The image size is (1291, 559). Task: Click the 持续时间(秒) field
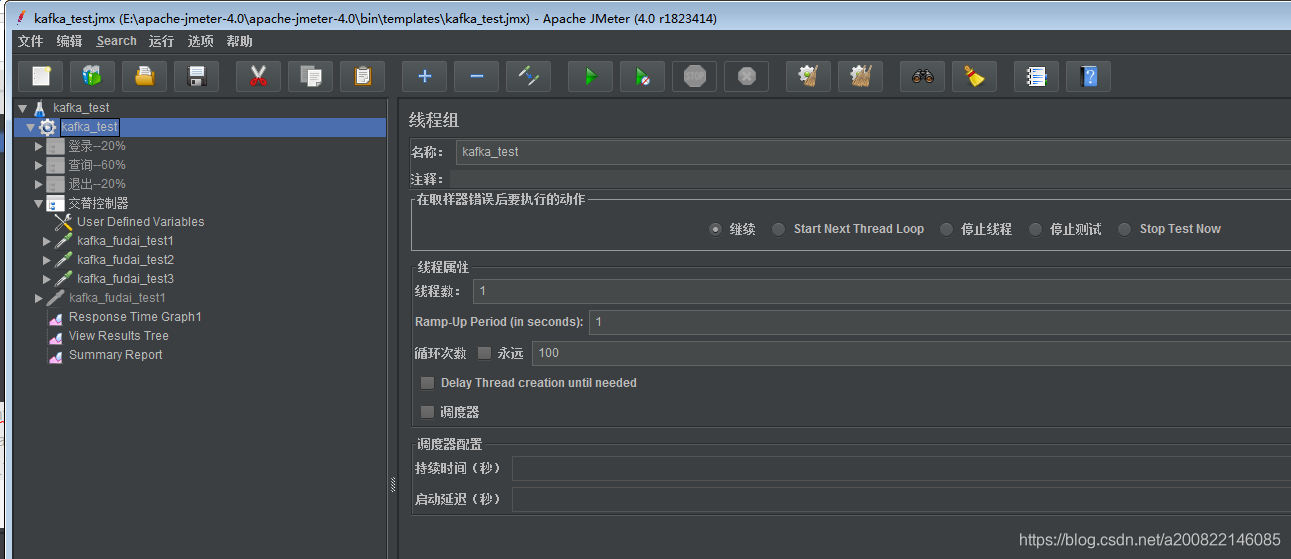[901, 469]
